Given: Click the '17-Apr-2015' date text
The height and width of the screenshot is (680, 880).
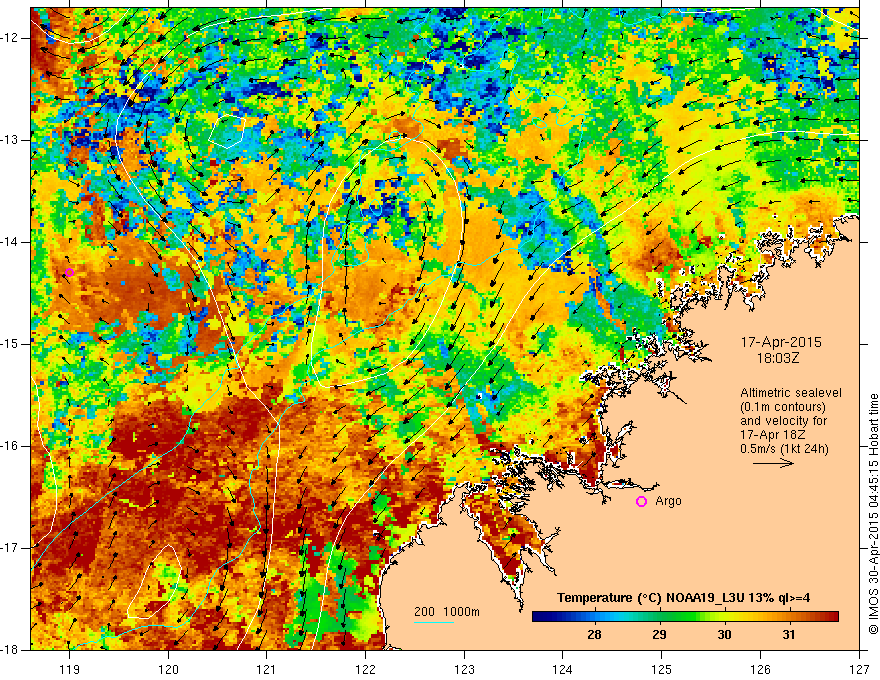Looking at the screenshot, I should click(781, 342).
